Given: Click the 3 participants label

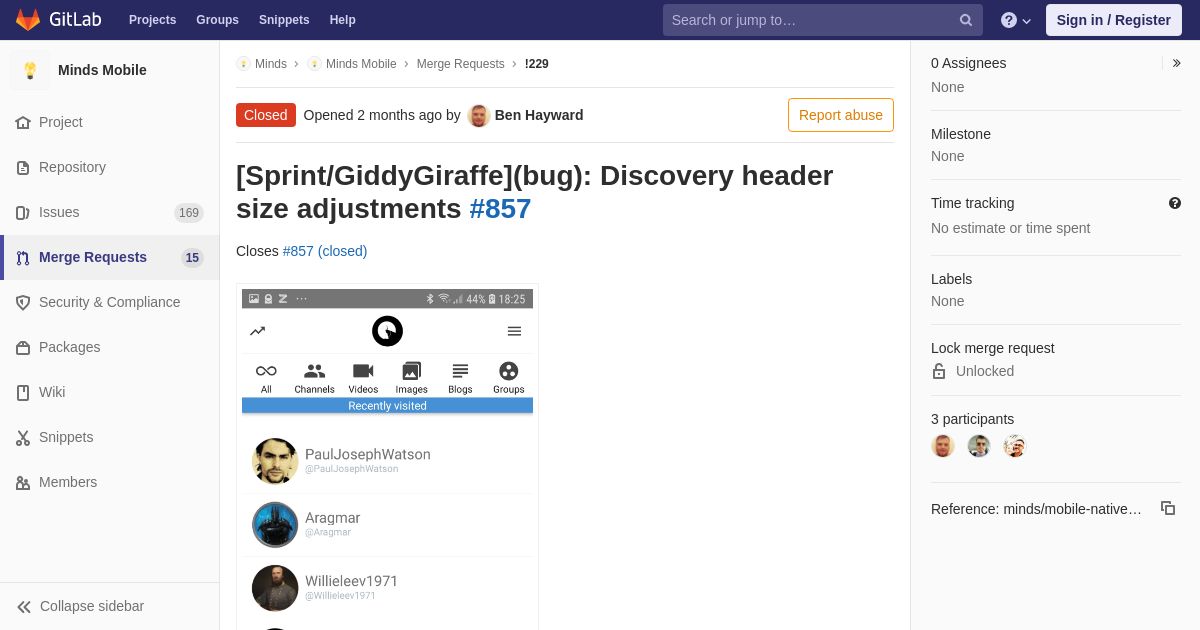Looking at the screenshot, I should pyautogui.click(x=973, y=419).
